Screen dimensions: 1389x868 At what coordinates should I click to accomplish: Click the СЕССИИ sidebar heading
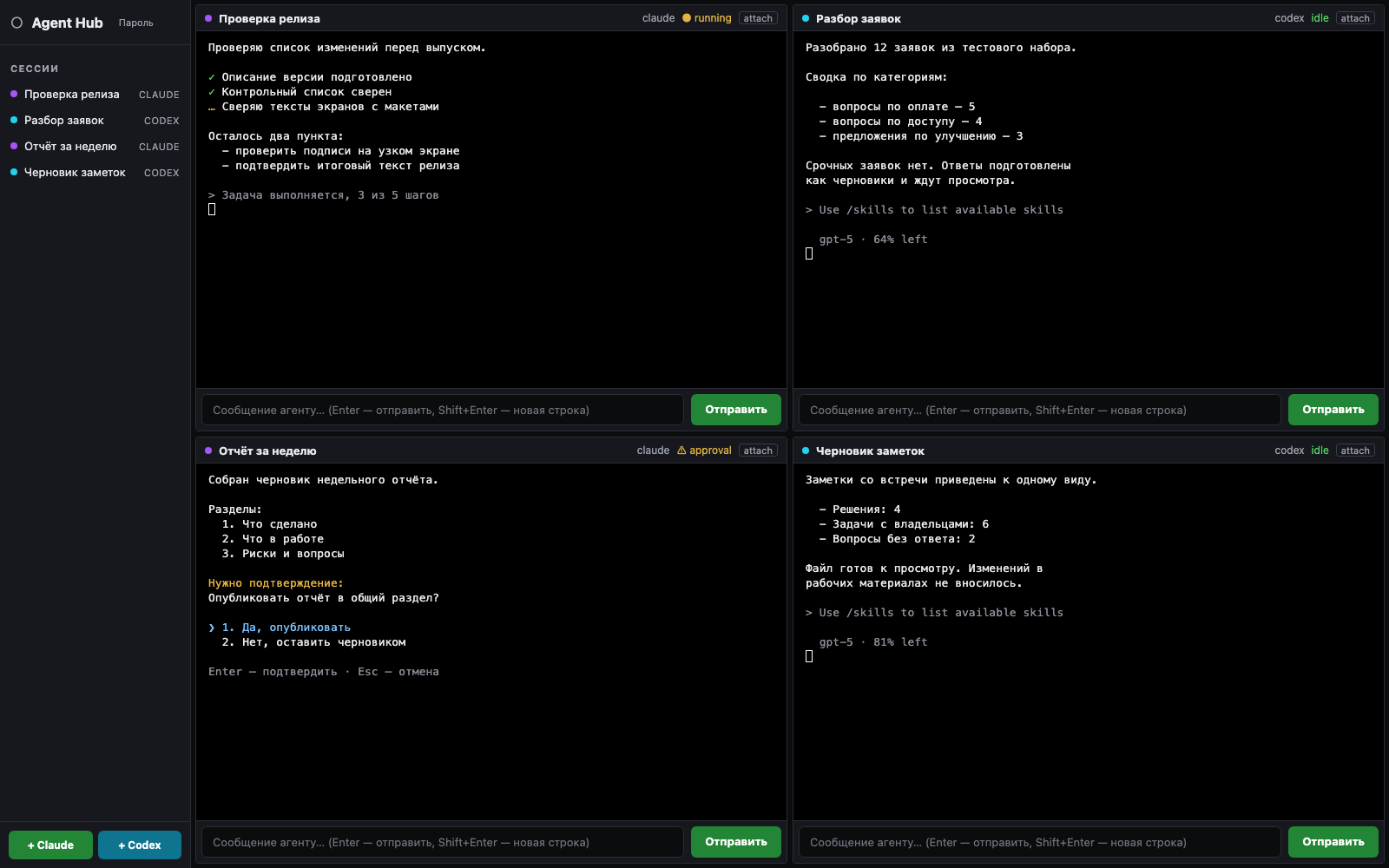coord(35,69)
